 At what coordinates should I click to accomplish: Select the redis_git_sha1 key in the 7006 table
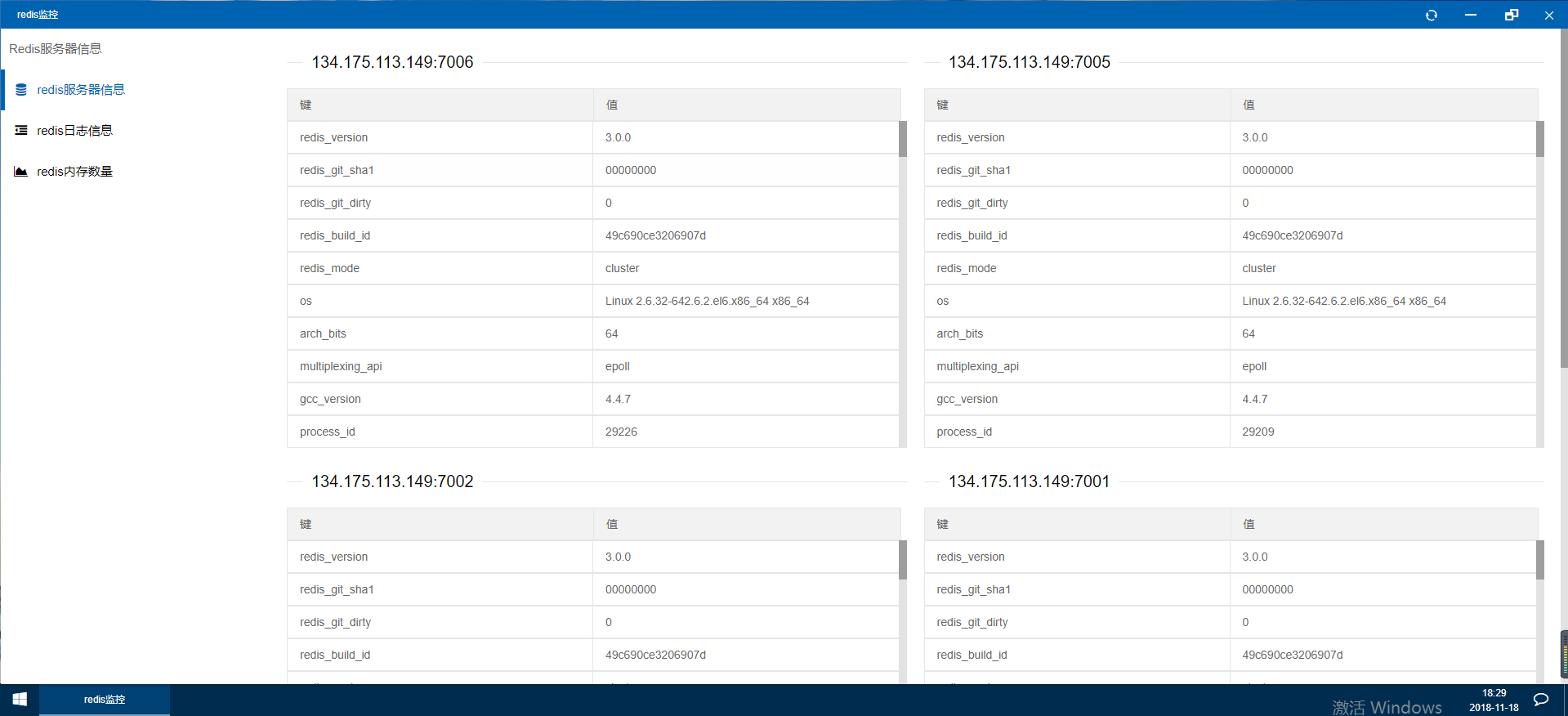point(337,170)
